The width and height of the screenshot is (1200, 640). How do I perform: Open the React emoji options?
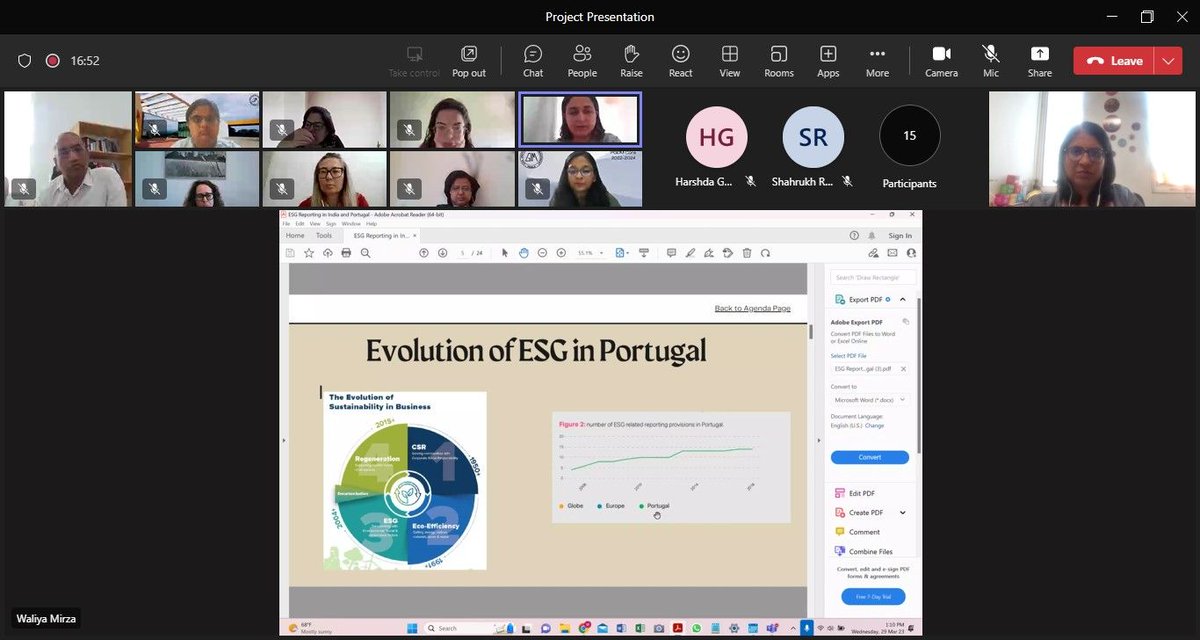tap(681, 61)
